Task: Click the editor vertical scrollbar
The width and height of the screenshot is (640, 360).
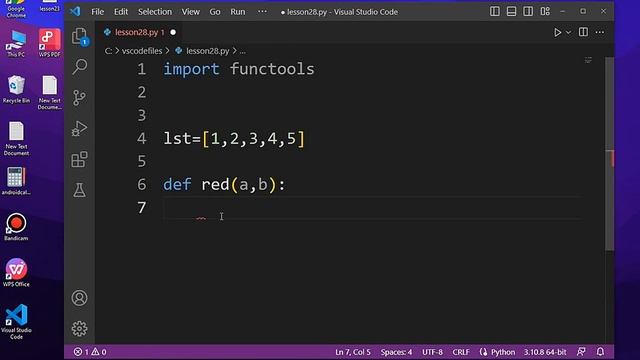Action: click(609, 153)
